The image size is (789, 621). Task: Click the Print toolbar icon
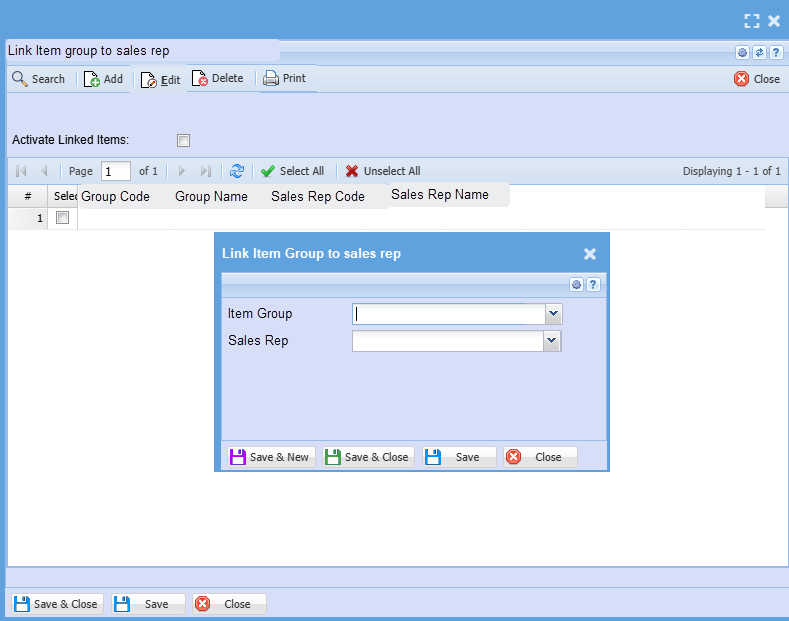pos(271,79)
